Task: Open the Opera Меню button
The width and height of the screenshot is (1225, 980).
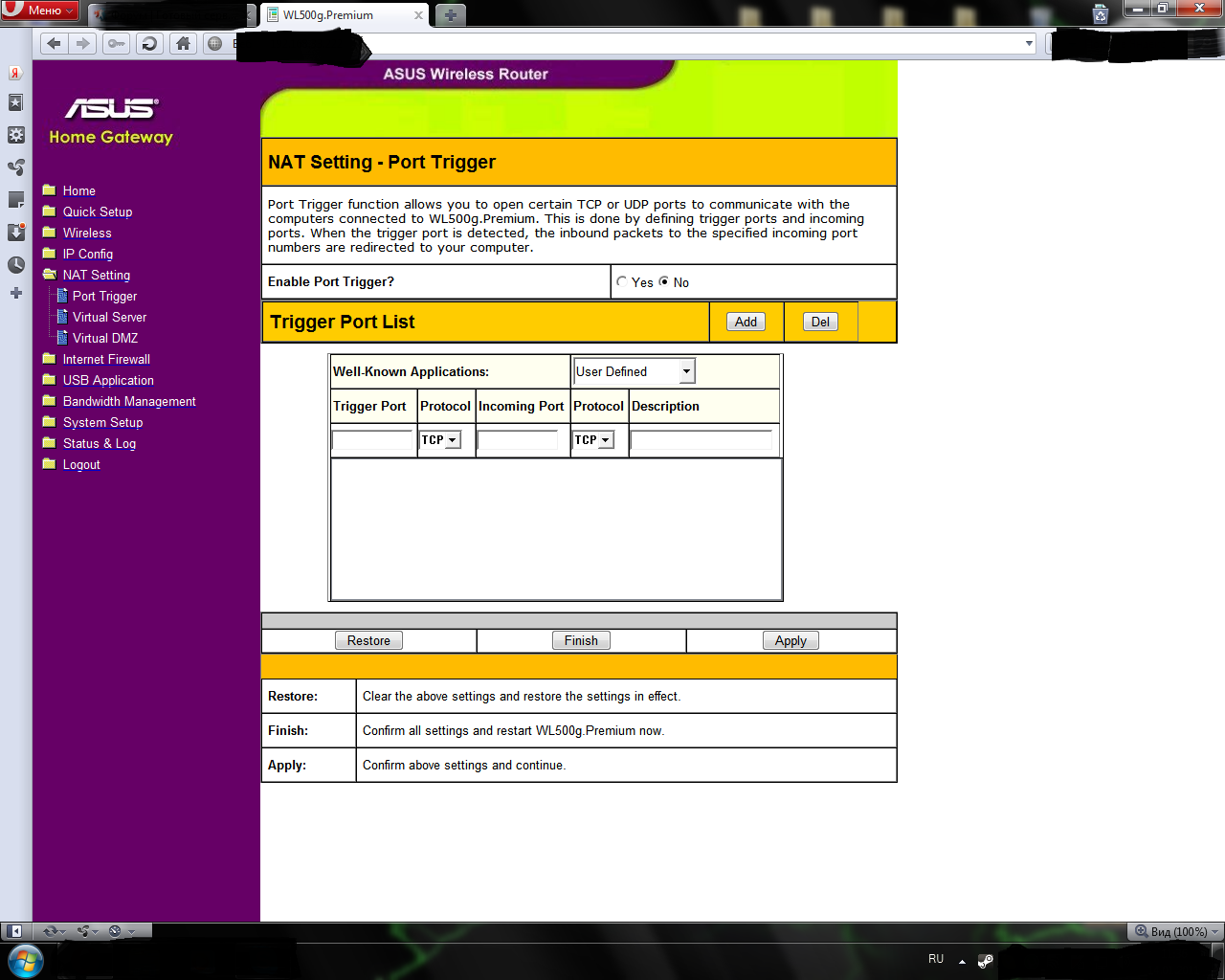Action: coord(40,11)
